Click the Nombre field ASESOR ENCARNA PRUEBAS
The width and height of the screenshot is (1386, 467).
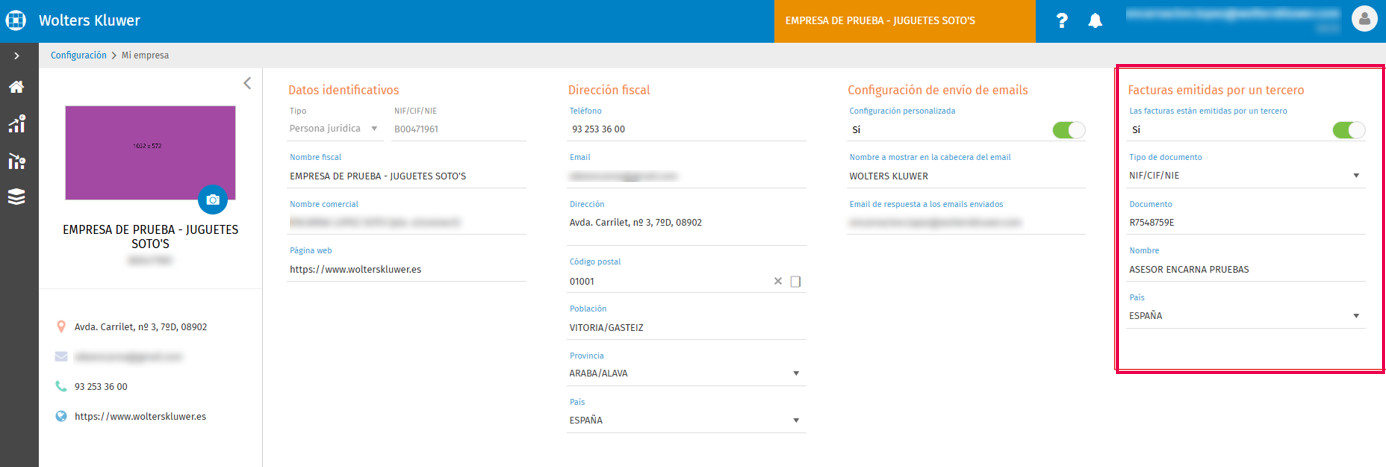tap(1246, 269)
